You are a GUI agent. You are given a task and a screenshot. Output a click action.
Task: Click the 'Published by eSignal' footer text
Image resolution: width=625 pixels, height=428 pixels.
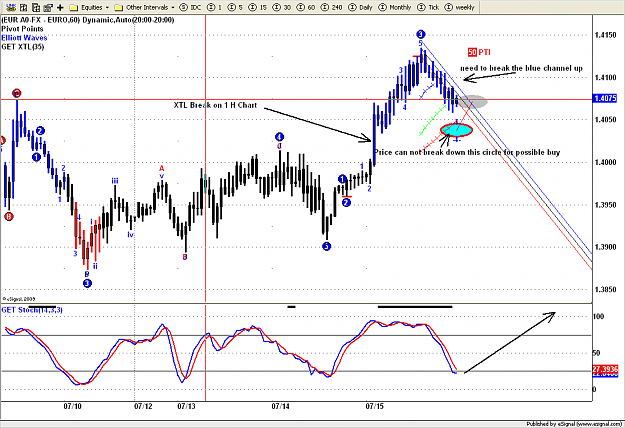574,424
